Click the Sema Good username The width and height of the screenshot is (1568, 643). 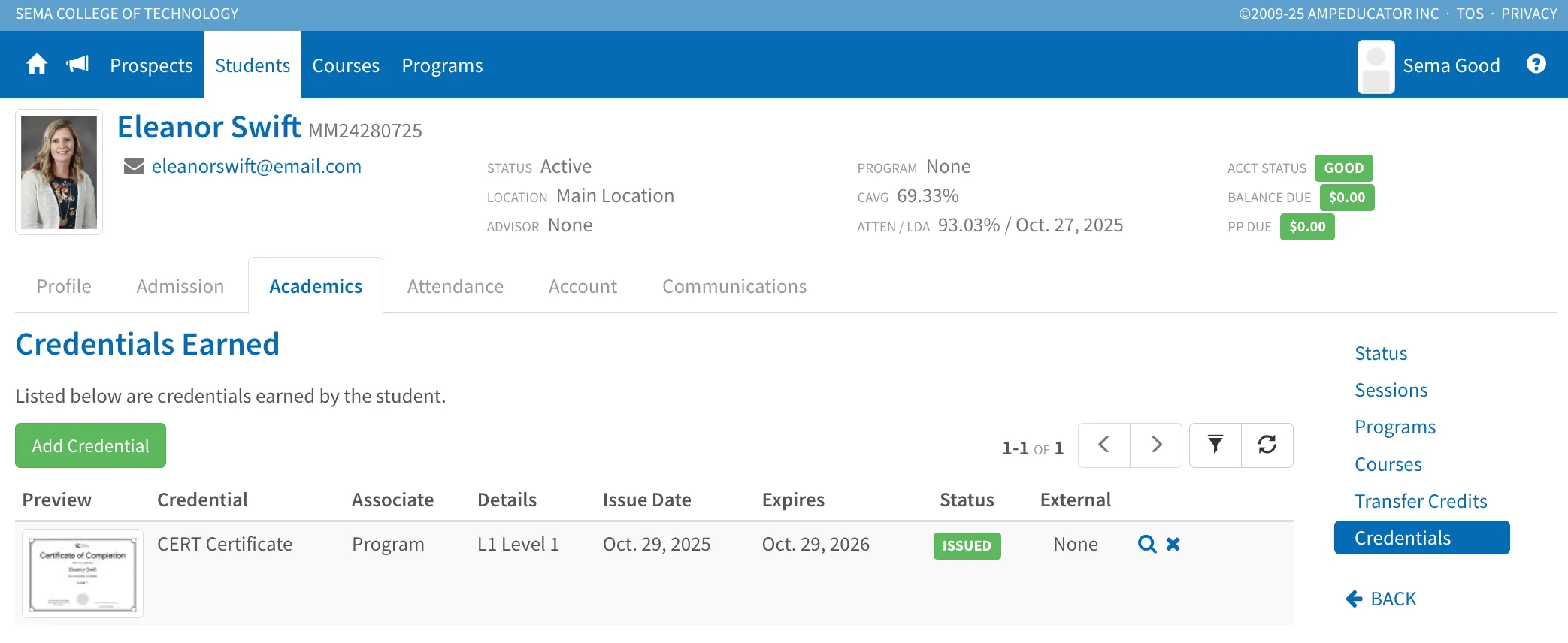(1451, 65)
